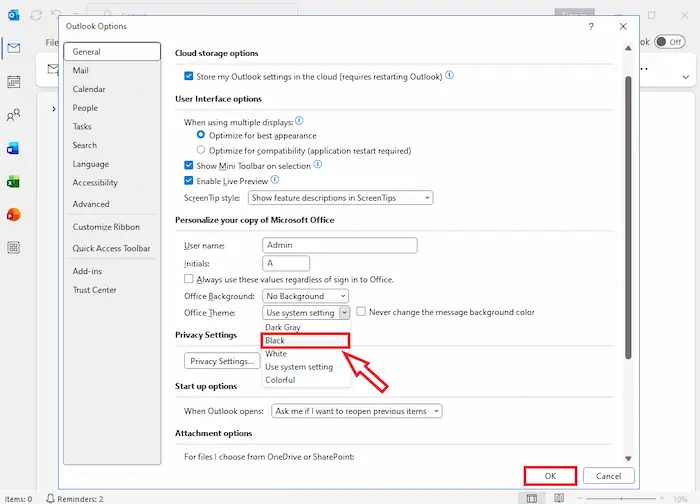Show info icon next to multiple displays
This screenshot has height=504, width=700.
tap(299, 121)
